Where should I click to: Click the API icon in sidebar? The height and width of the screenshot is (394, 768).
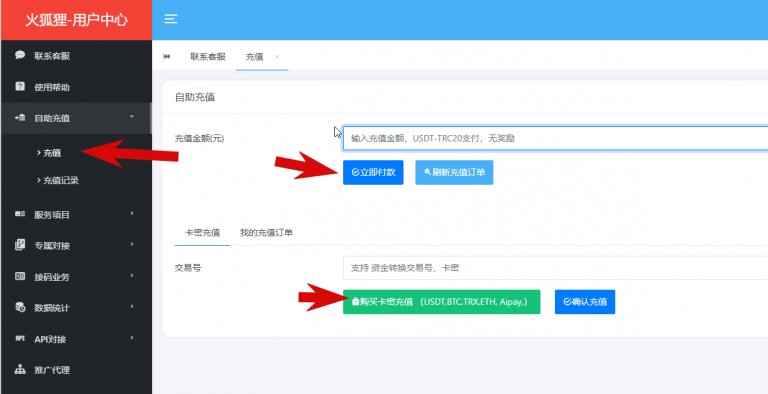(20, 338)
